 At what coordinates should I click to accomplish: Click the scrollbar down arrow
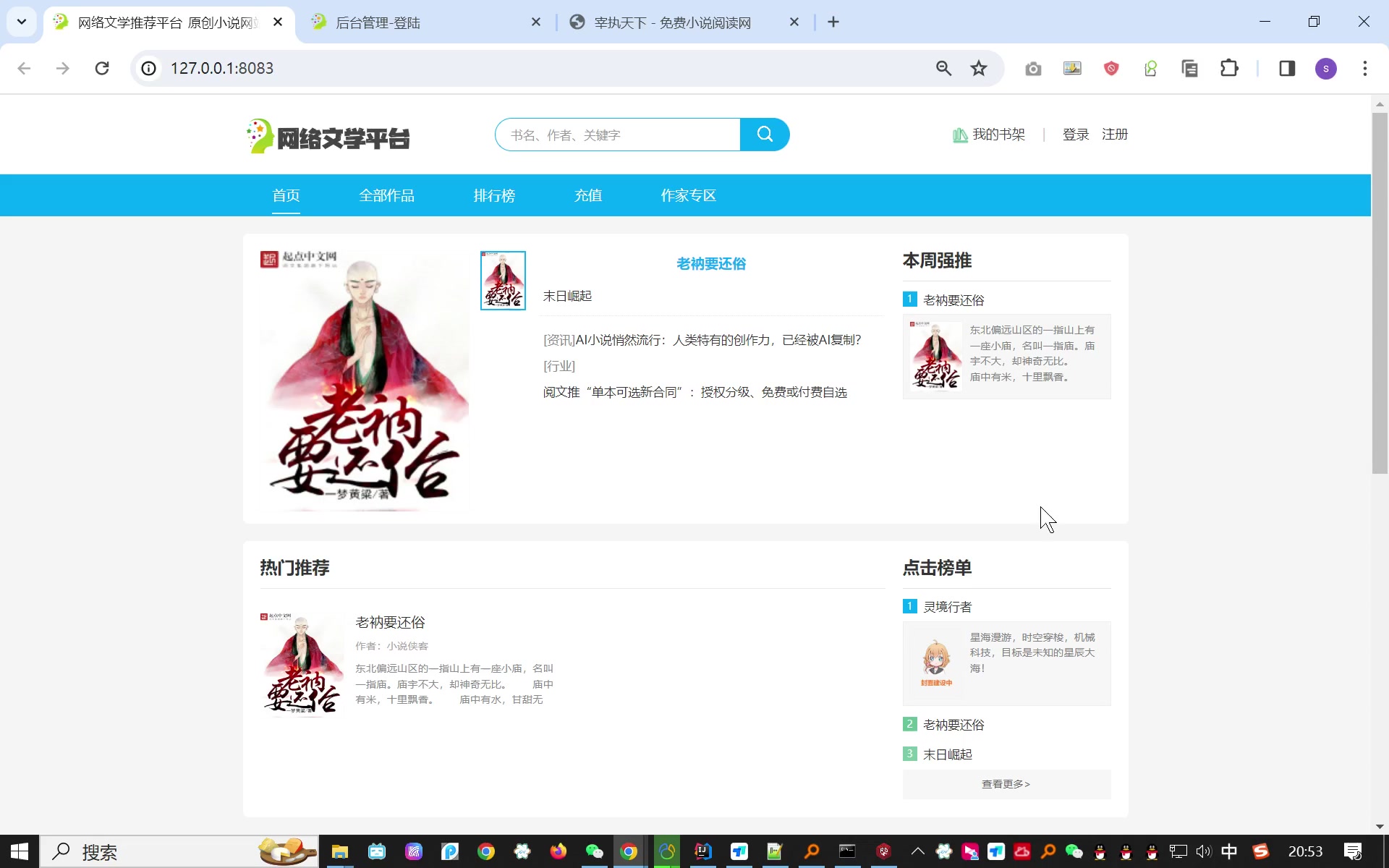coord(1380,826)
